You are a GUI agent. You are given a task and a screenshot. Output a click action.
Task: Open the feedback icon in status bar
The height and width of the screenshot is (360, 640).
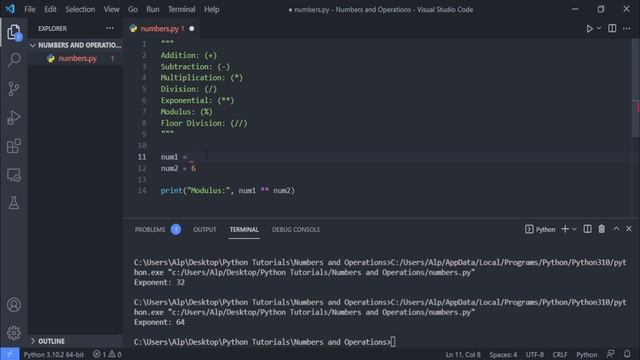[611, 354]
